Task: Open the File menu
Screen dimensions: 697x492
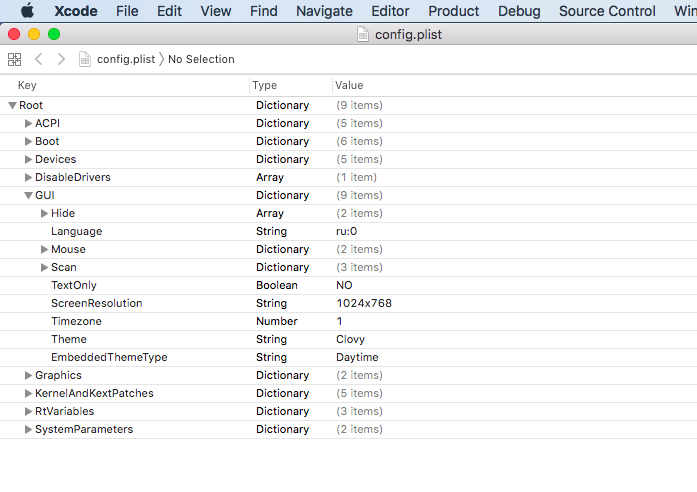Action: (127, 11)
